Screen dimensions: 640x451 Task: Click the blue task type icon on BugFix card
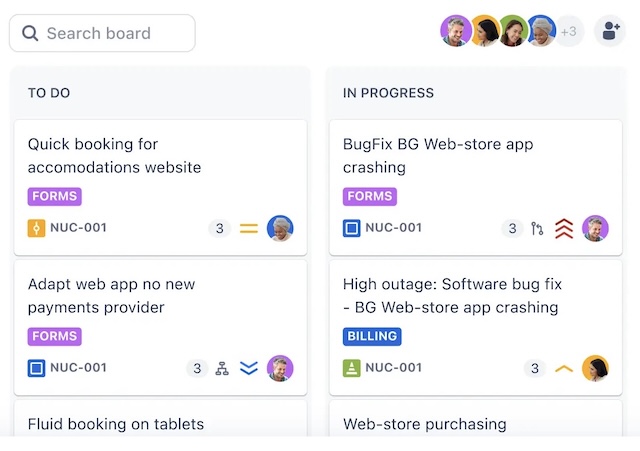tap(352, 228)
